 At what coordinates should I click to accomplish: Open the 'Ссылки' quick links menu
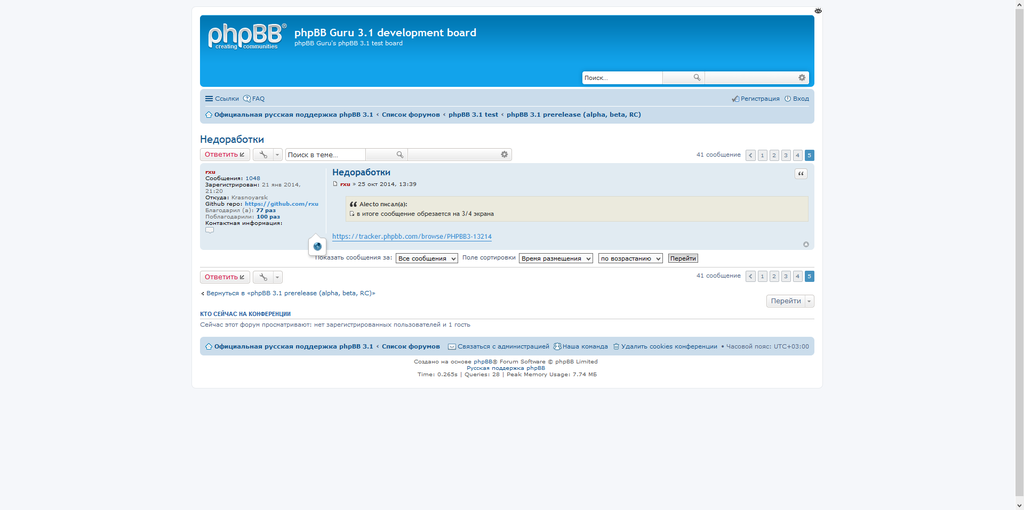point(222,99)
